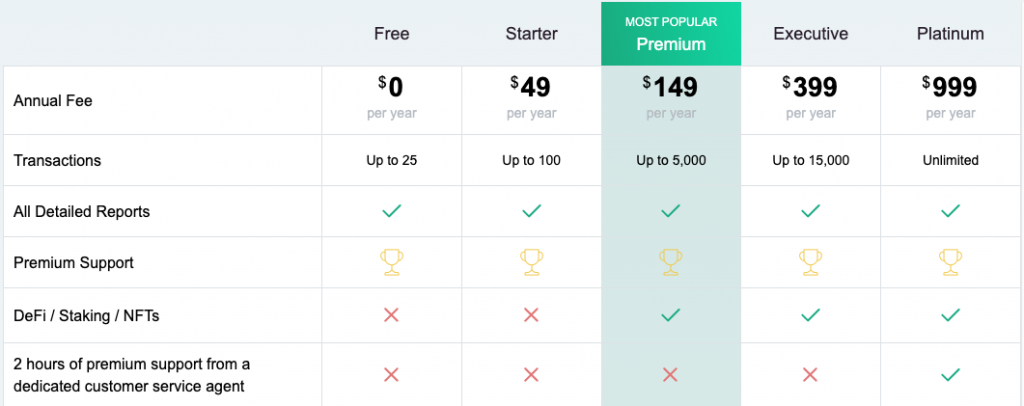Click the Premium Support trophy icon under Free
This screenshot has height=406, width=1024.
pyautogui.click(x=392, y=262)
